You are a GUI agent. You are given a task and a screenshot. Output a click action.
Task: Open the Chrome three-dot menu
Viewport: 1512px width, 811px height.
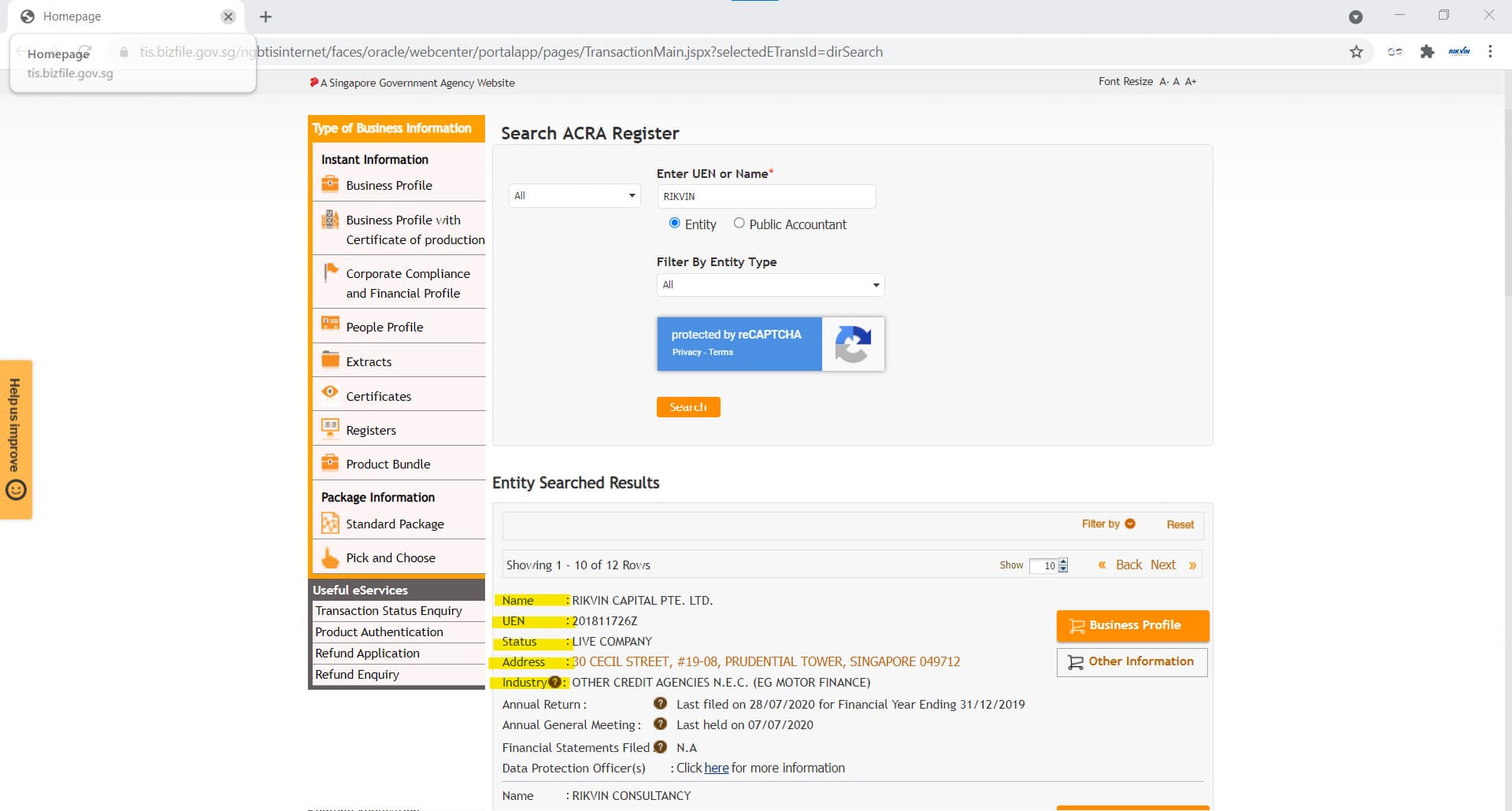(x=1490, y=52)
